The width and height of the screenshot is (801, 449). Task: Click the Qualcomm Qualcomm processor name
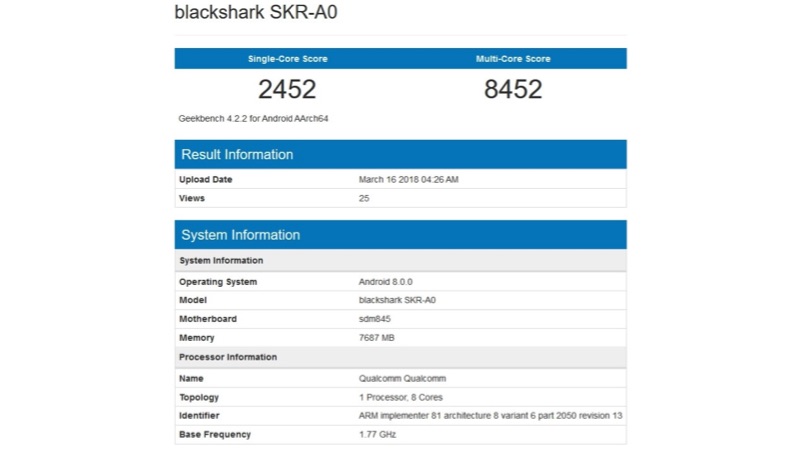click(402, 379)
